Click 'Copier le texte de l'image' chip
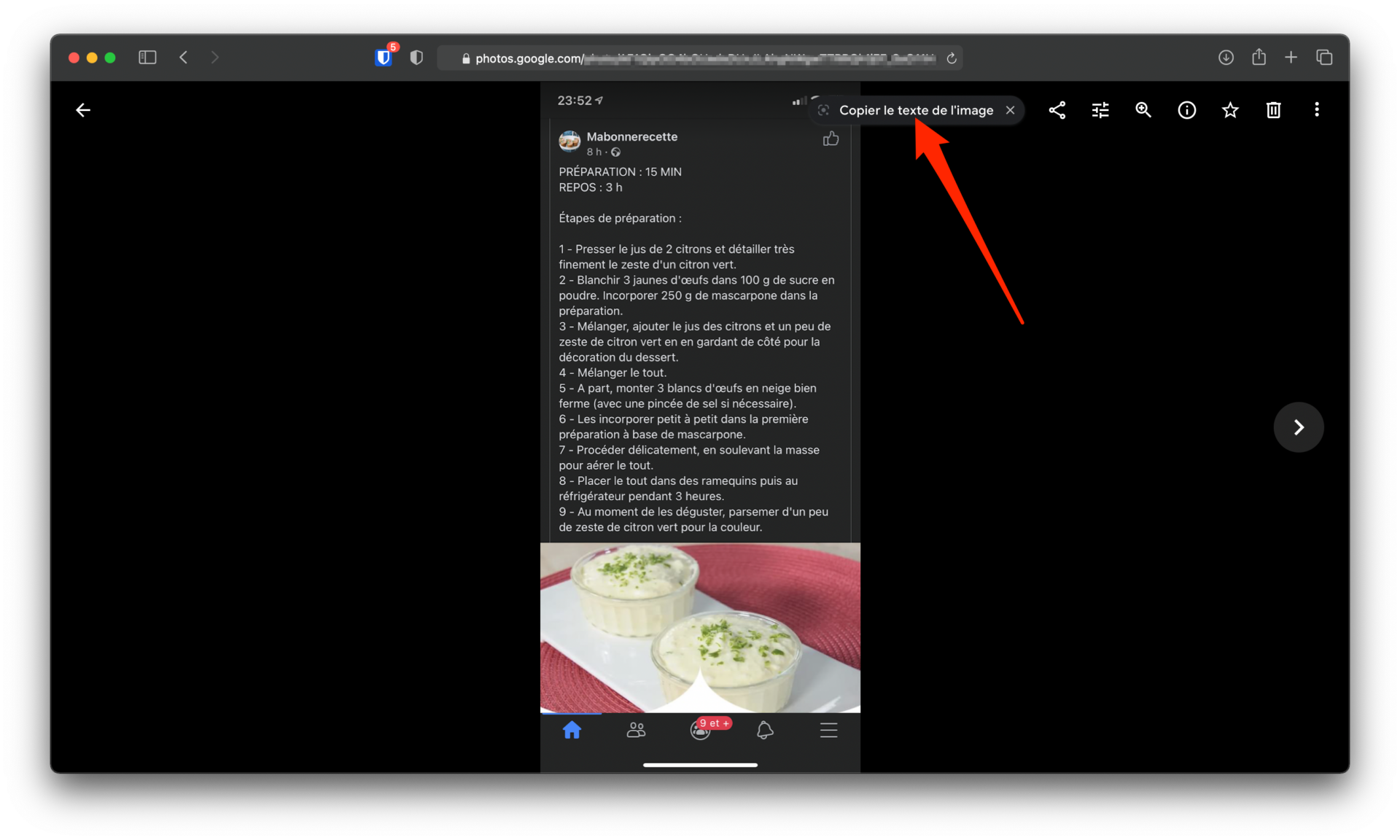The image size is (1400, 840). [x=915, y=110]
